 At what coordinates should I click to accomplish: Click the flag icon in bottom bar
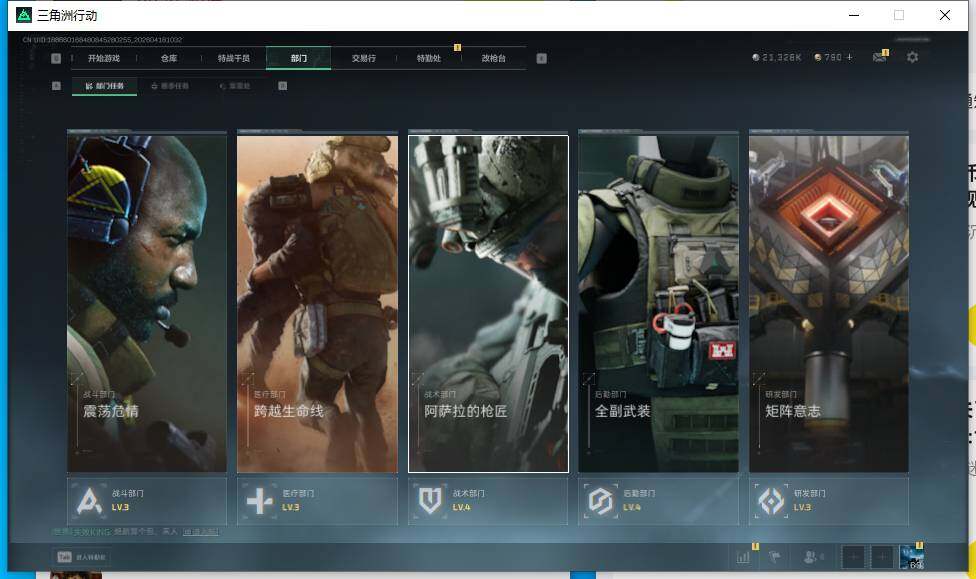[x=775, y=557]
